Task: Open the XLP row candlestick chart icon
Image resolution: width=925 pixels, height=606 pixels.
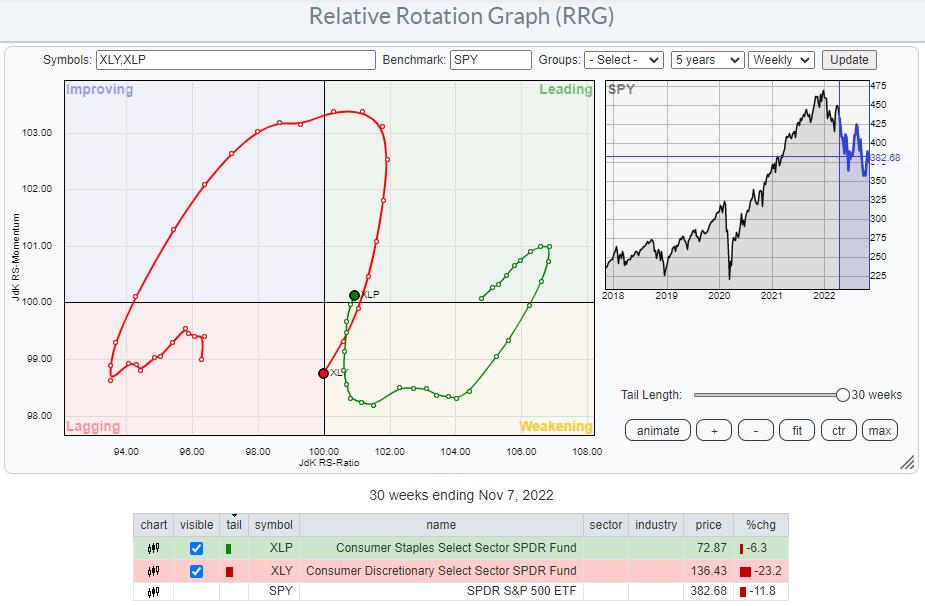Action: 154,549
